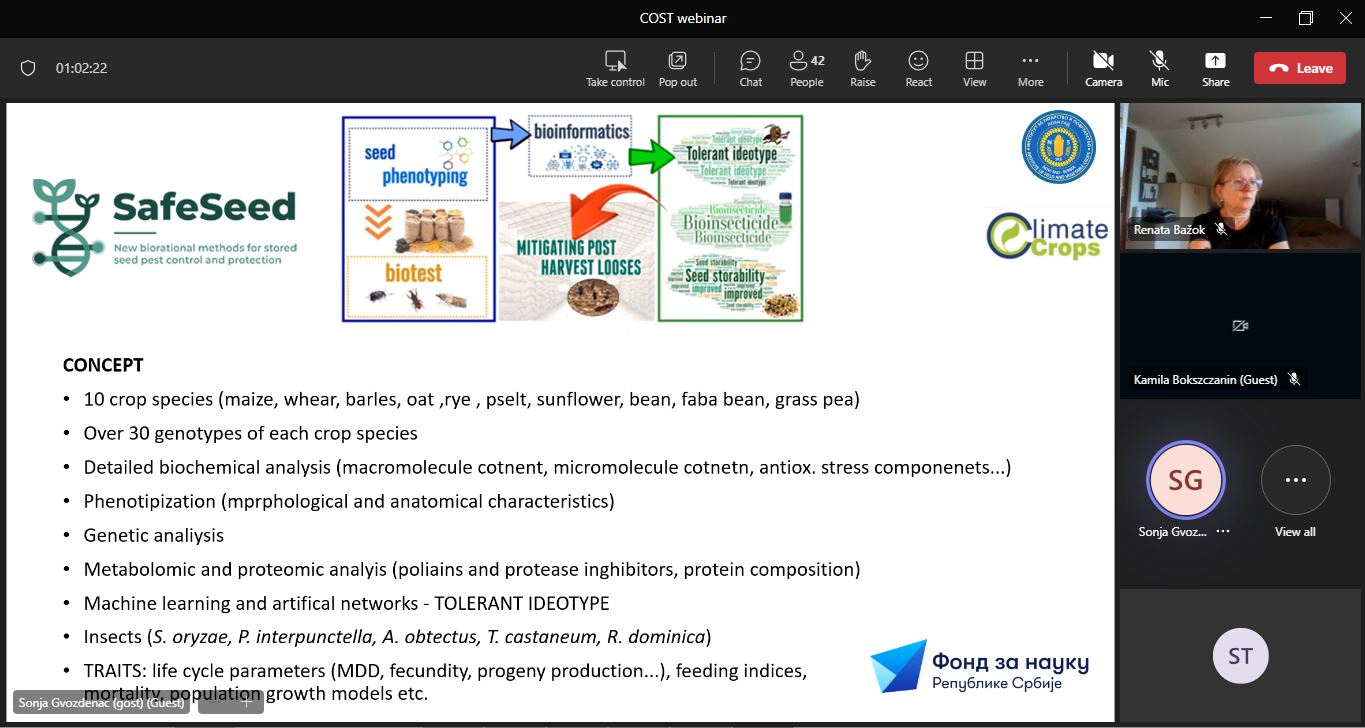Open options dots beside Sonja Gvoz... name
Viewport: 1365px width, 728px height.
click(x=1222, y=532)
